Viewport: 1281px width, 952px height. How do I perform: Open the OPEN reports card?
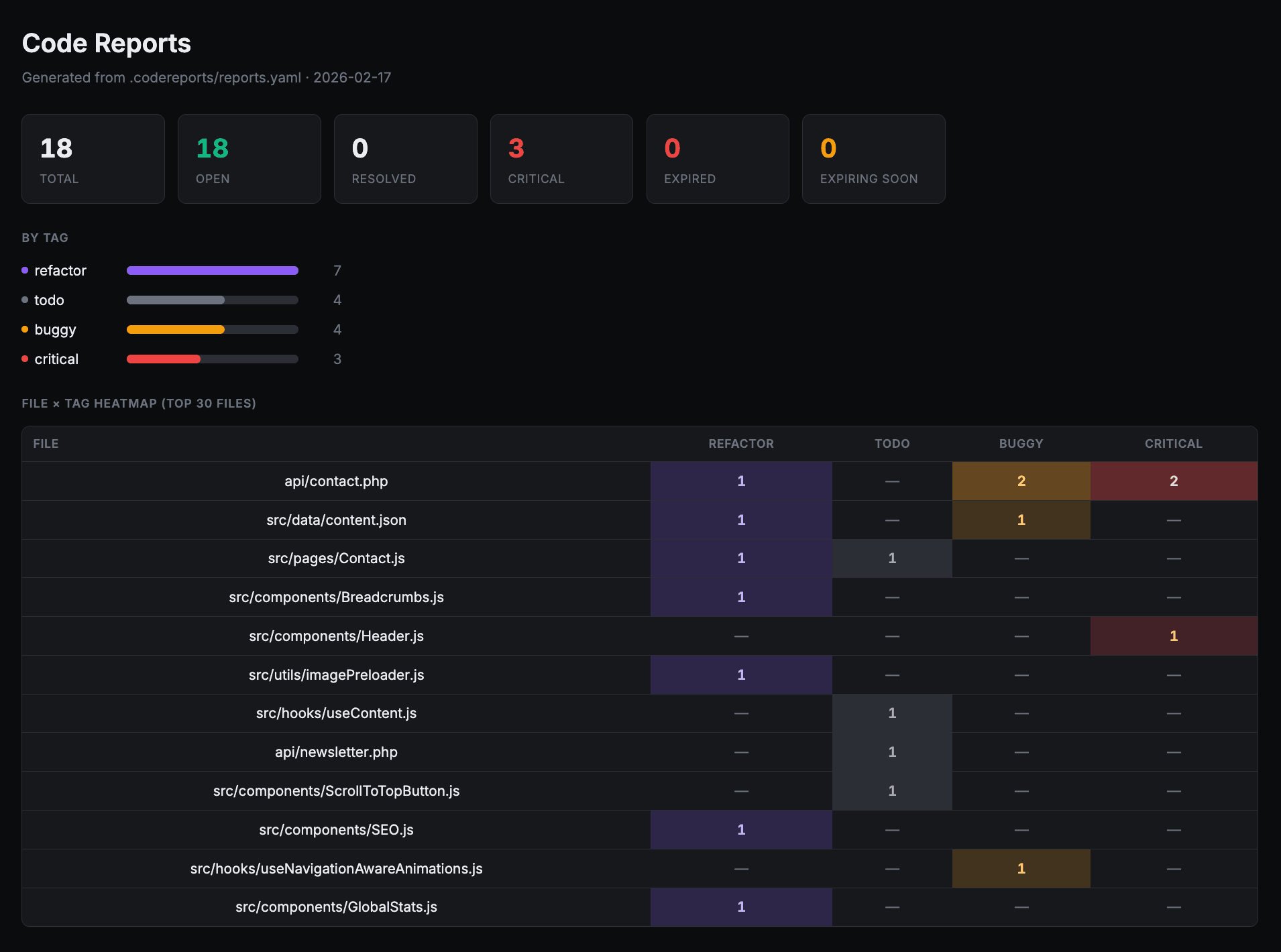(249, 158)
